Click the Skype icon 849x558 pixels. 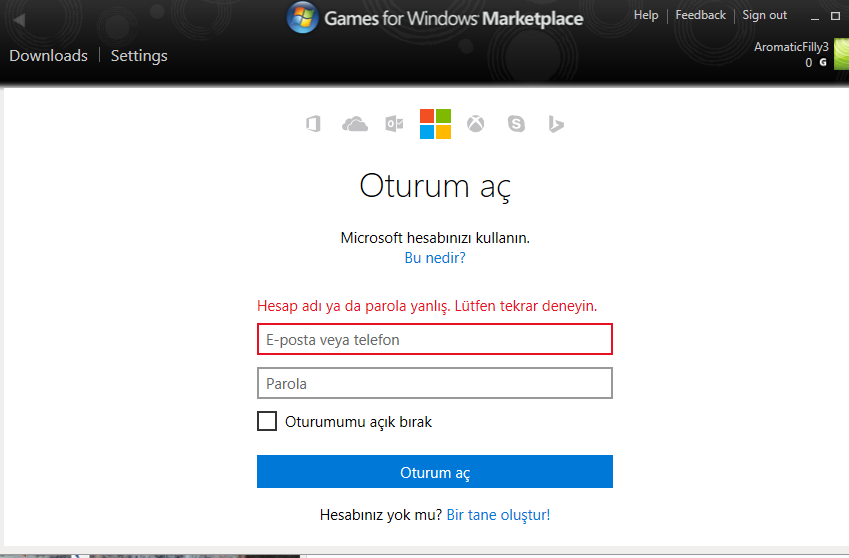tap(517, 124)
